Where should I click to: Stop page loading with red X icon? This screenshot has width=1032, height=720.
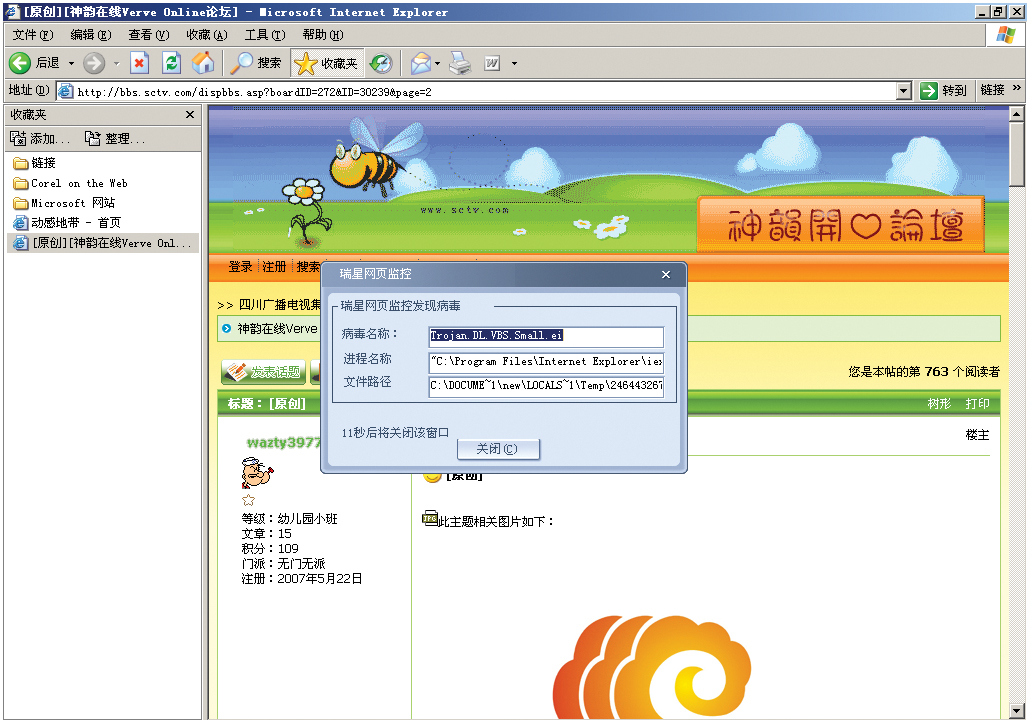click(139, 63)
